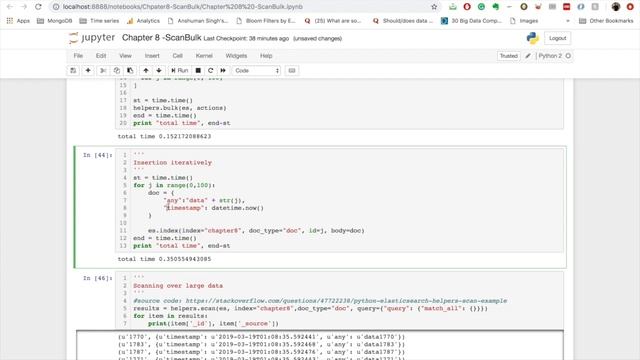Viewport: 640px width, 360px height.
Task: Run the selected cell
Action: click(179, 71)
